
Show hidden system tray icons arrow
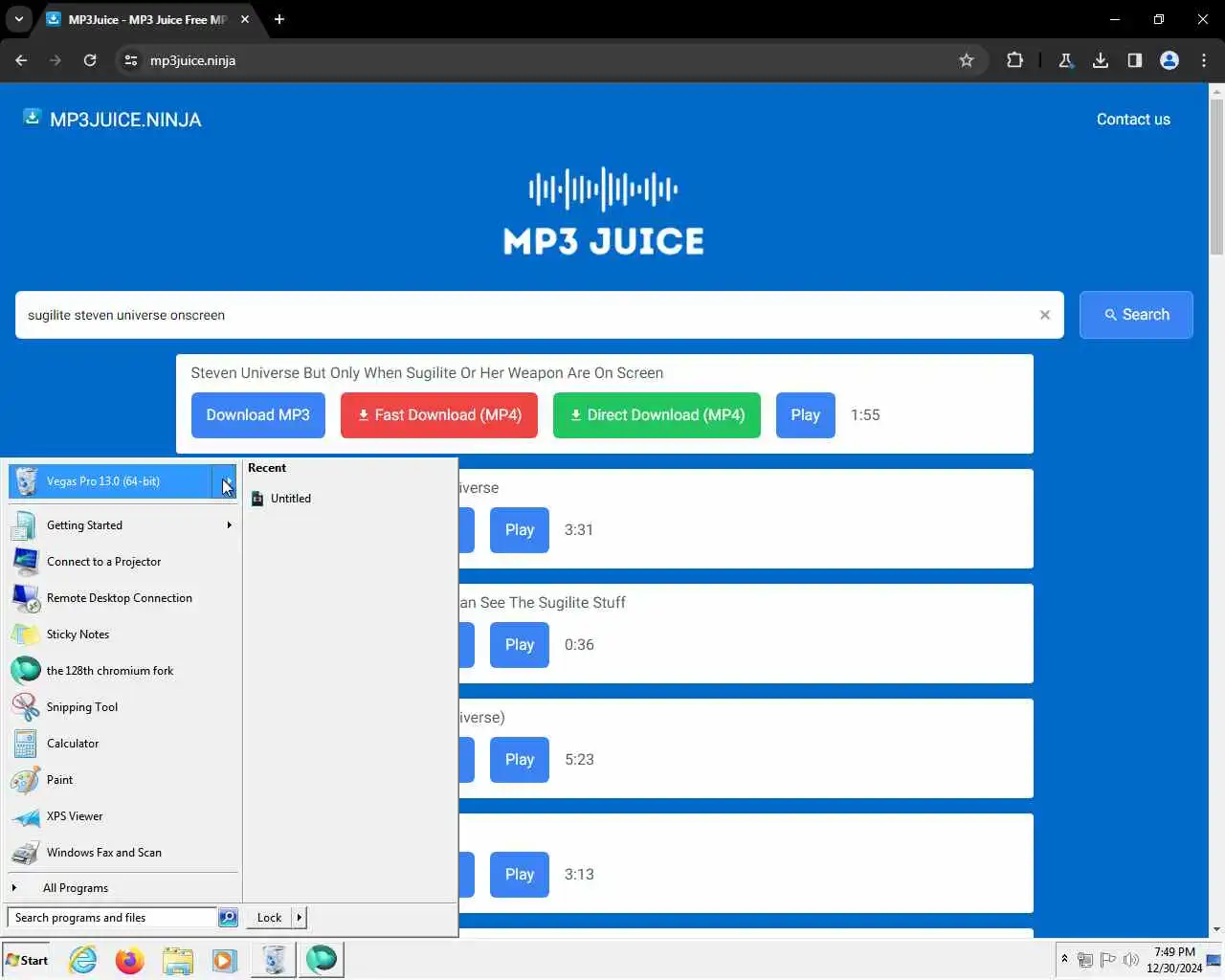click(x=1064, y=960)
